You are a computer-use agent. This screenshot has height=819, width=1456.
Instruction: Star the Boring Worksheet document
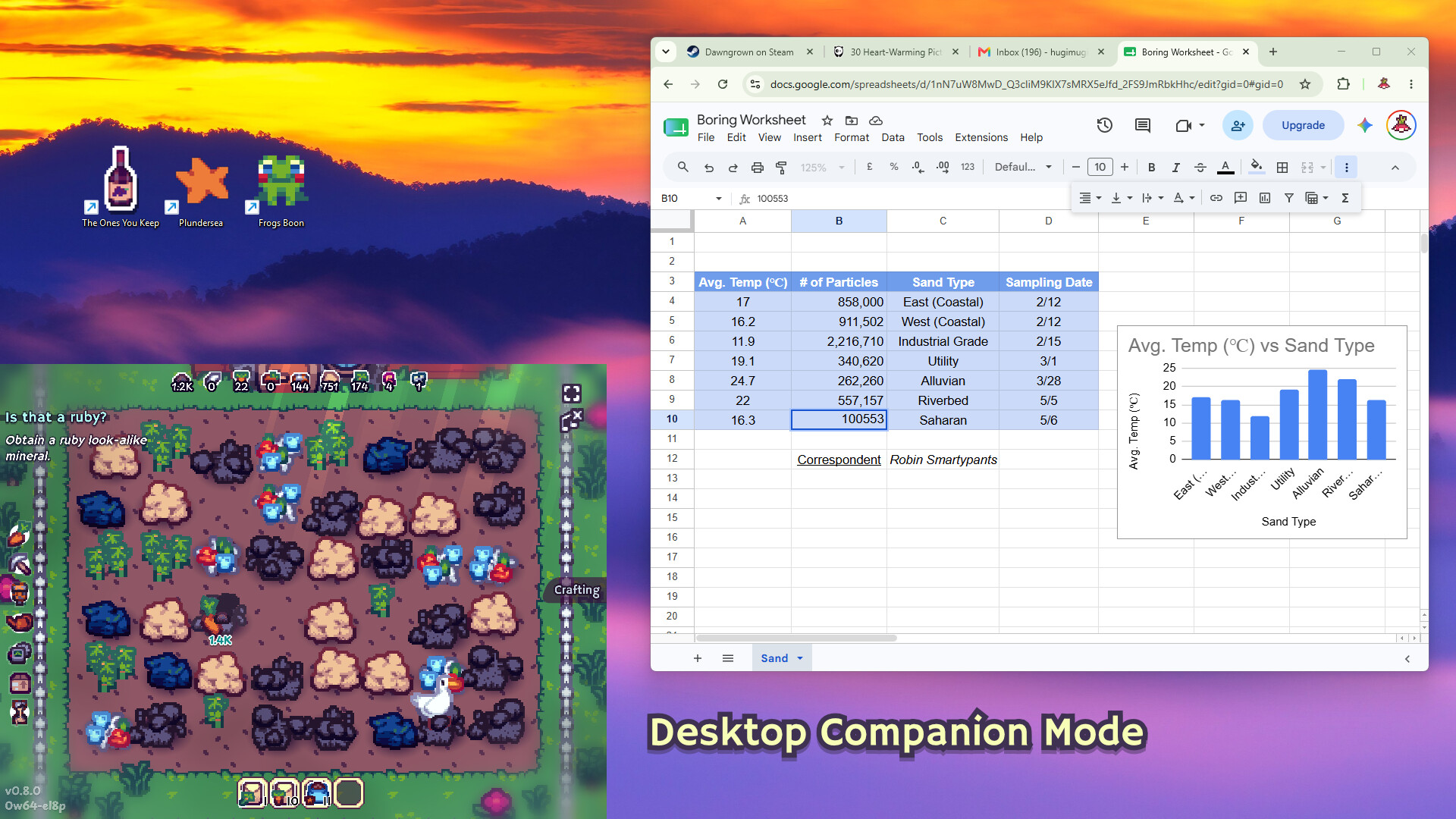(x=827, y=121)
